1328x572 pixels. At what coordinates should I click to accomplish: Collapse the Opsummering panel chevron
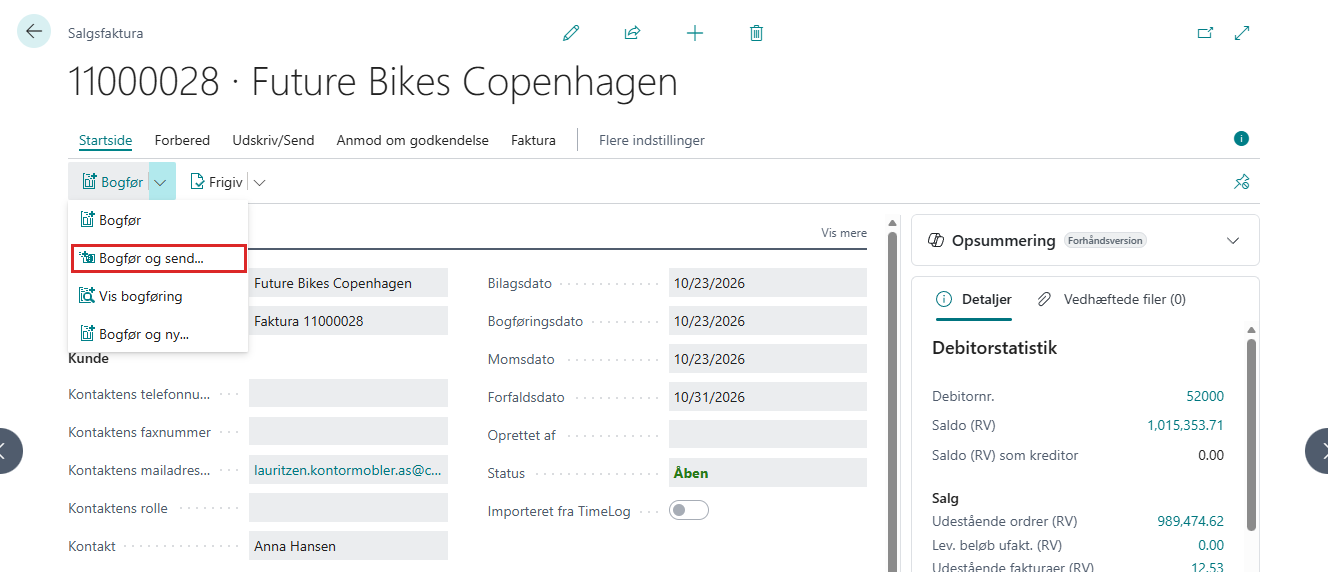coord(1233,241)
